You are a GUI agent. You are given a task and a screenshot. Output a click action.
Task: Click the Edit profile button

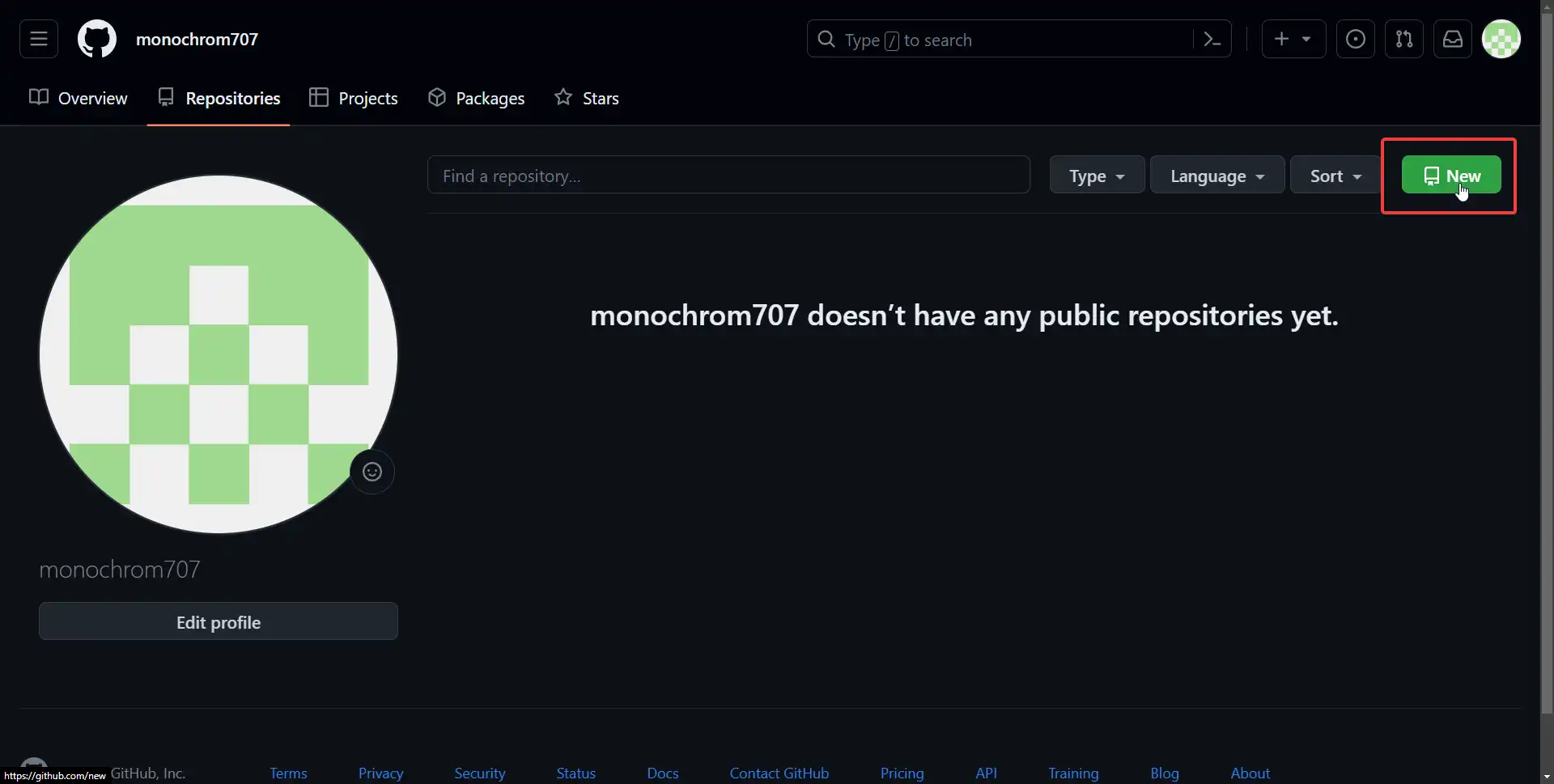coord(219,621)
